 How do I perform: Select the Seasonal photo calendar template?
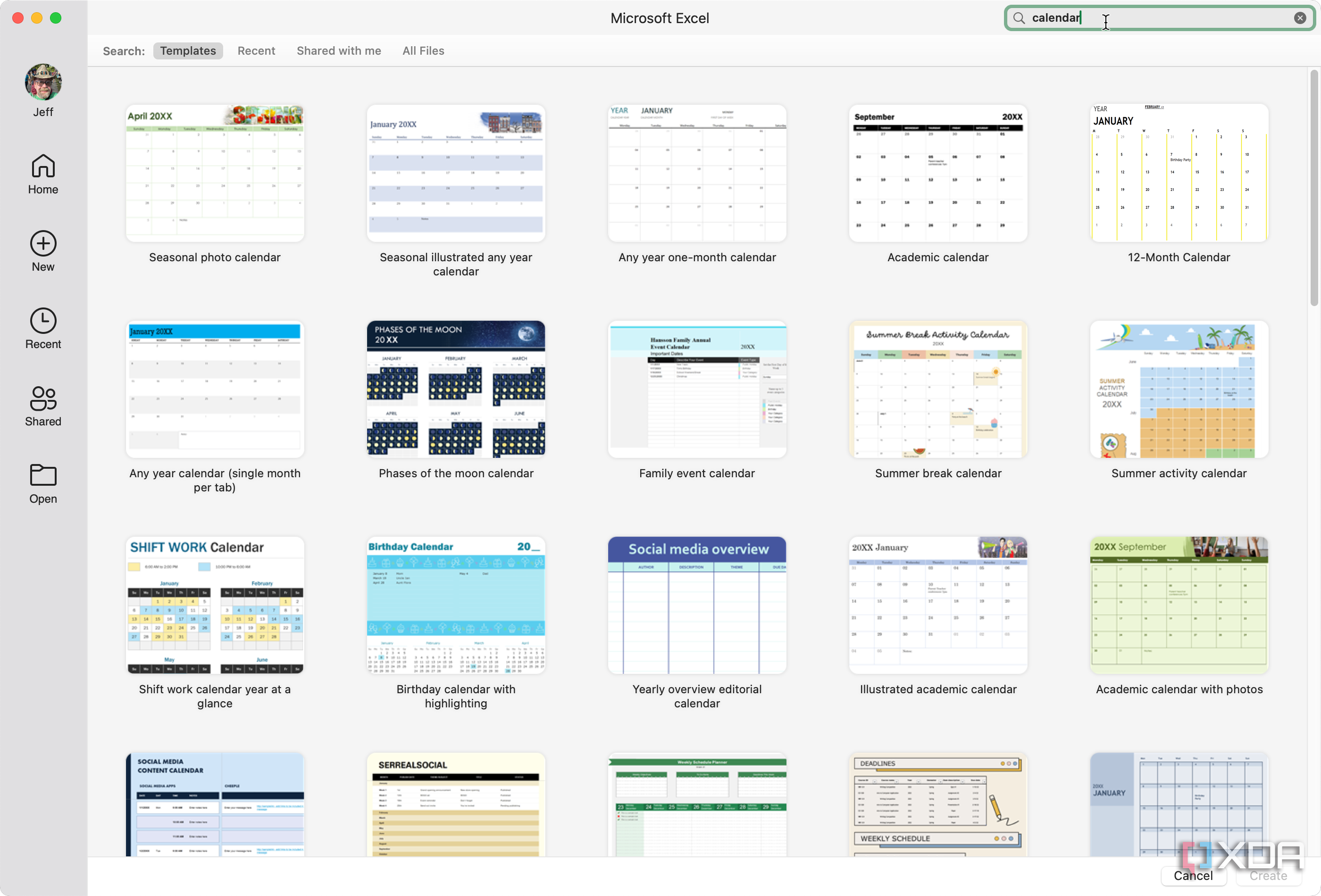click(x=215, y=172)
